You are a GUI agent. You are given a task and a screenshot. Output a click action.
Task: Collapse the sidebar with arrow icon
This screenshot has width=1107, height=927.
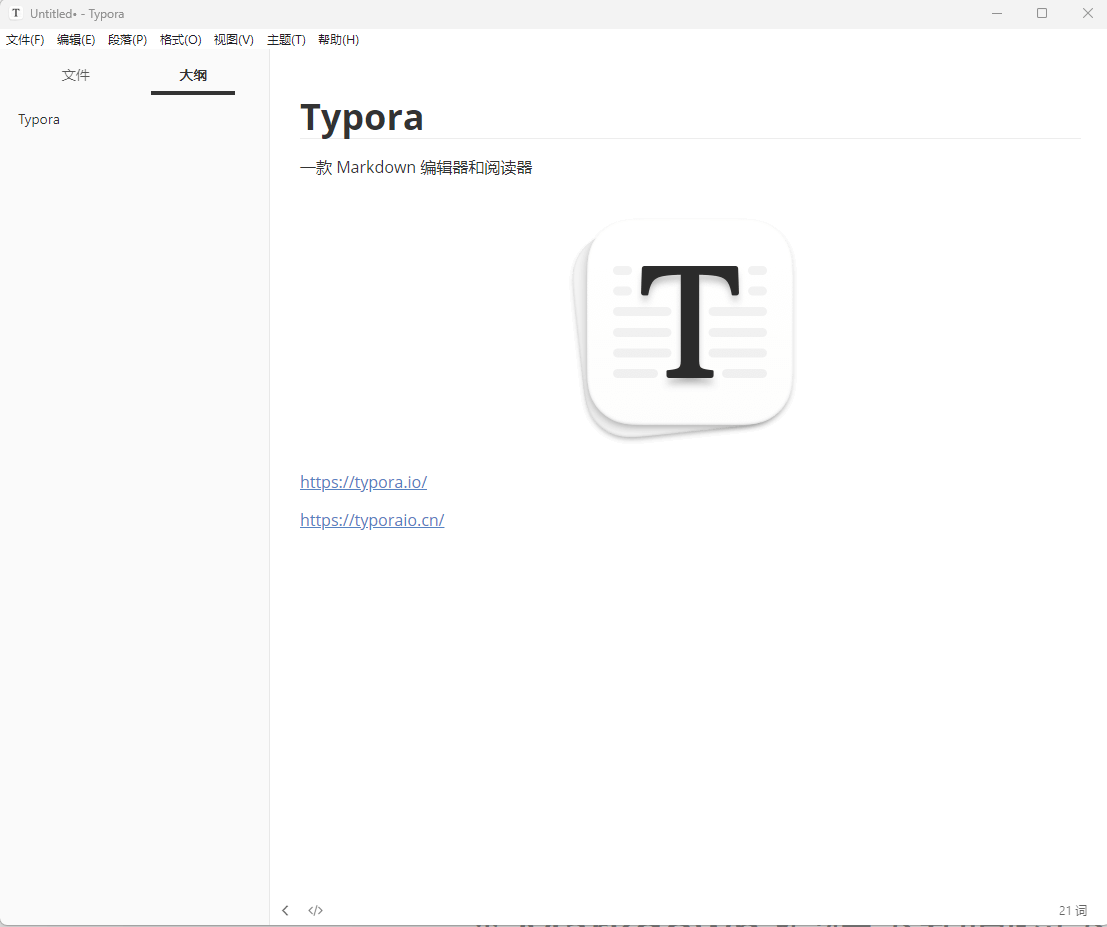(285, 910)
